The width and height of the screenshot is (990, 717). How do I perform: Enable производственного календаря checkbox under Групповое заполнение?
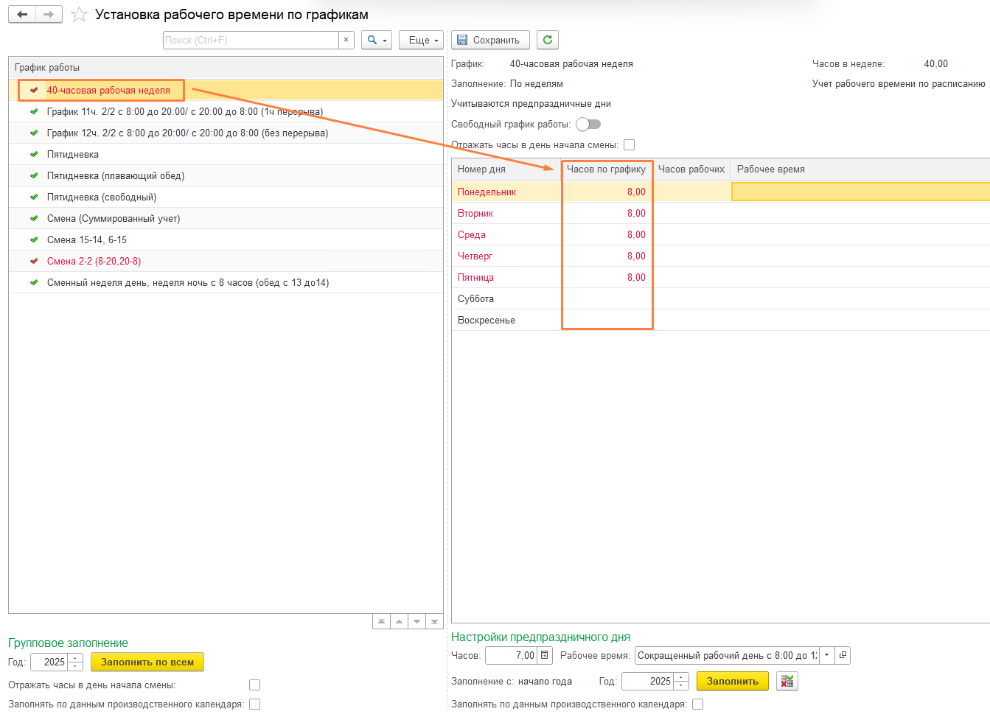pos(254,704)
